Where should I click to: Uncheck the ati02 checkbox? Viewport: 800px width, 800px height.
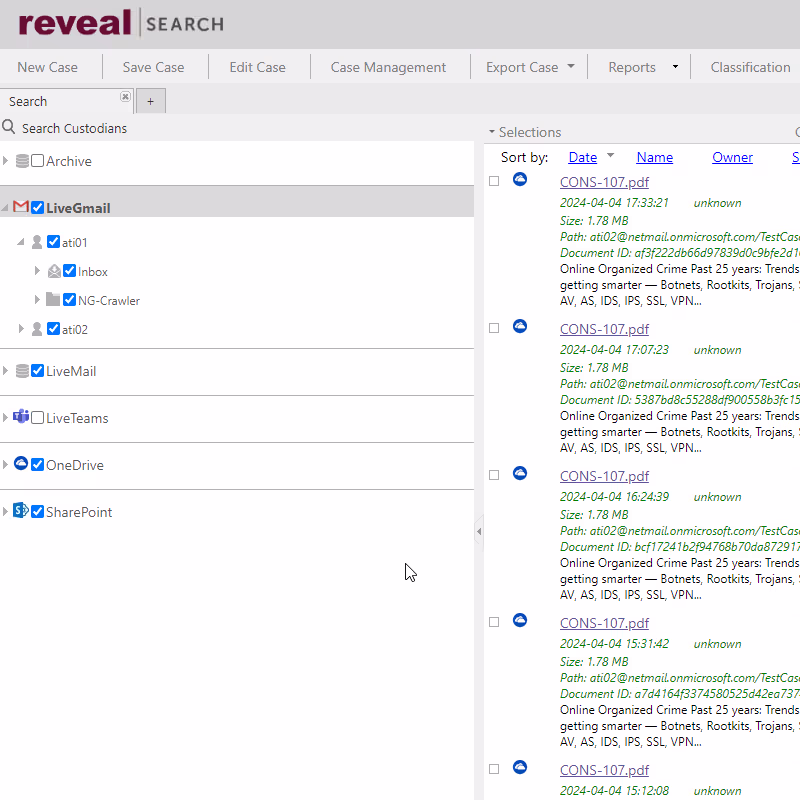click(53, 329)
